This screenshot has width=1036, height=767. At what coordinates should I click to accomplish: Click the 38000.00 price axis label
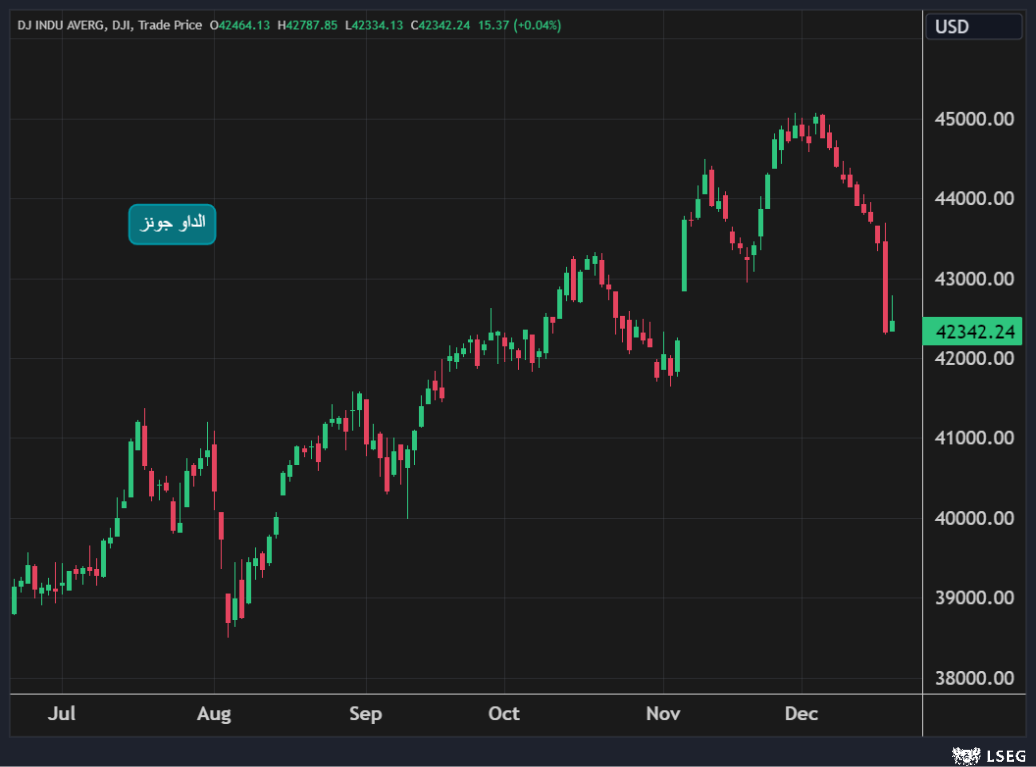(x=972, y=678)
